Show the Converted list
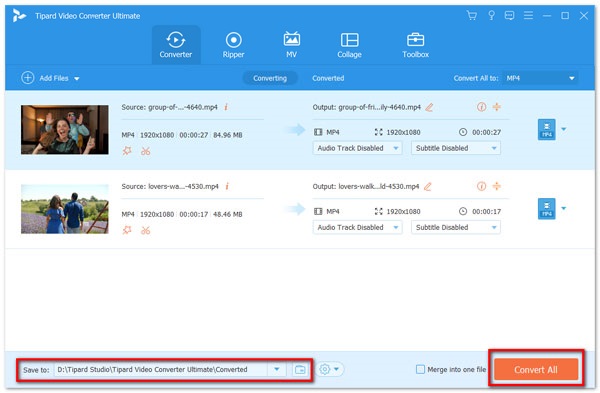 coord(328,78)
